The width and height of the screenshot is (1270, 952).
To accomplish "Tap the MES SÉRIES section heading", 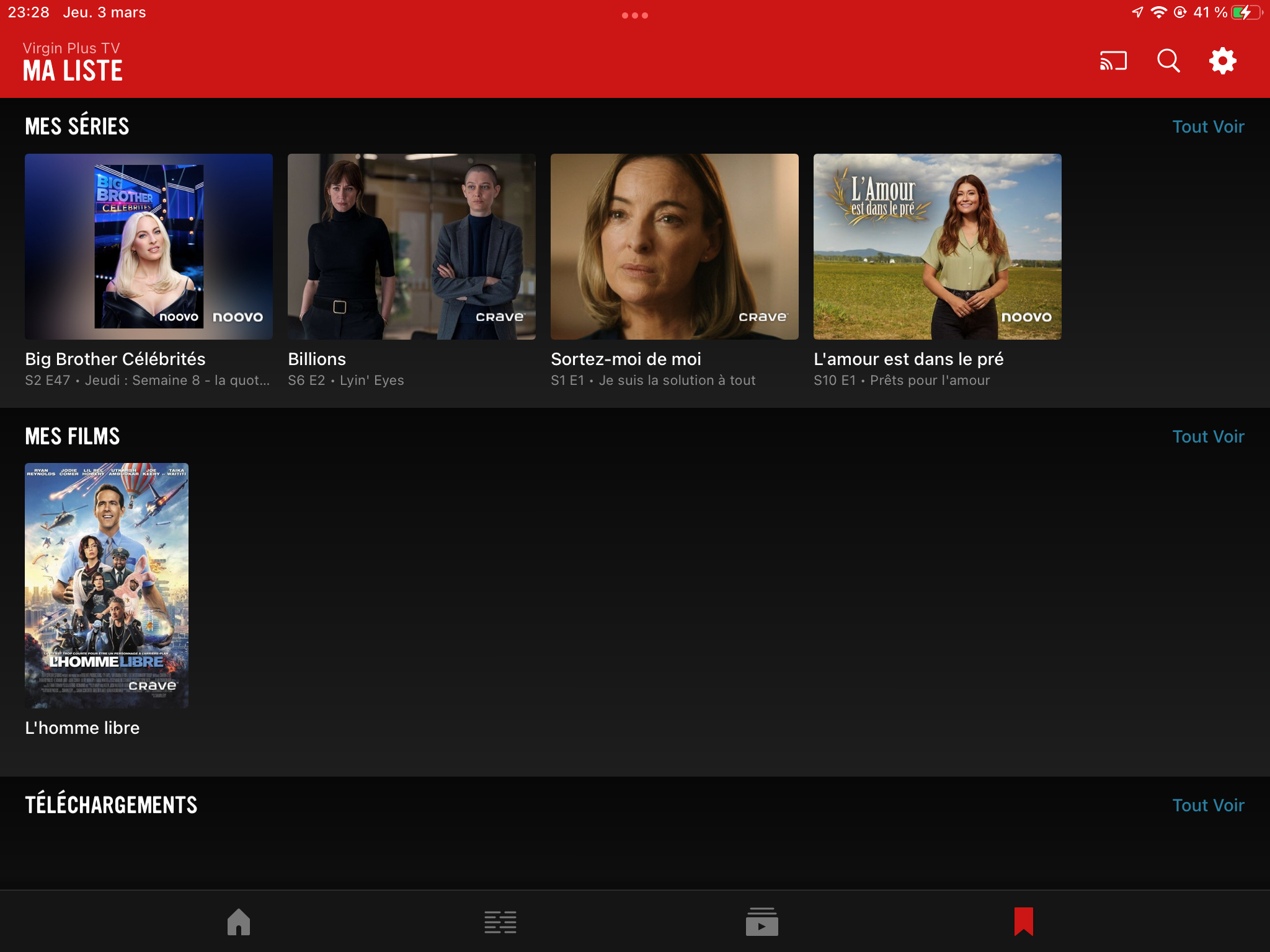I will pyautogui.click(x=77, y=126).
